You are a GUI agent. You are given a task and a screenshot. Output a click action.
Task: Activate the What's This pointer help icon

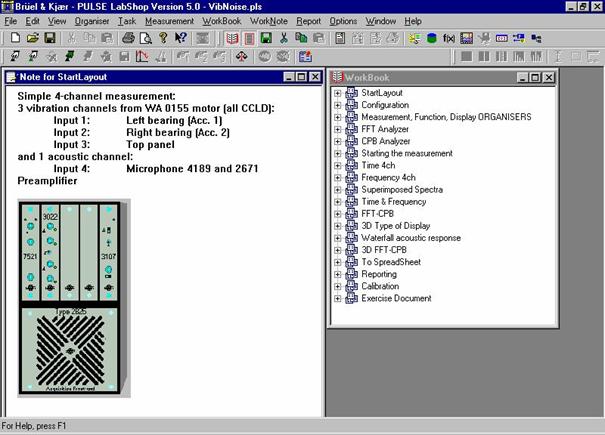pos(181,38)
